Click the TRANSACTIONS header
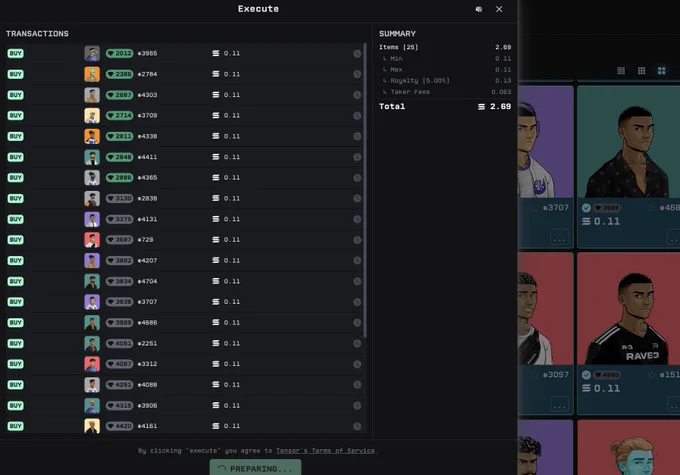Viewport: 680px width, 475px height. click(x=37, y=34)
